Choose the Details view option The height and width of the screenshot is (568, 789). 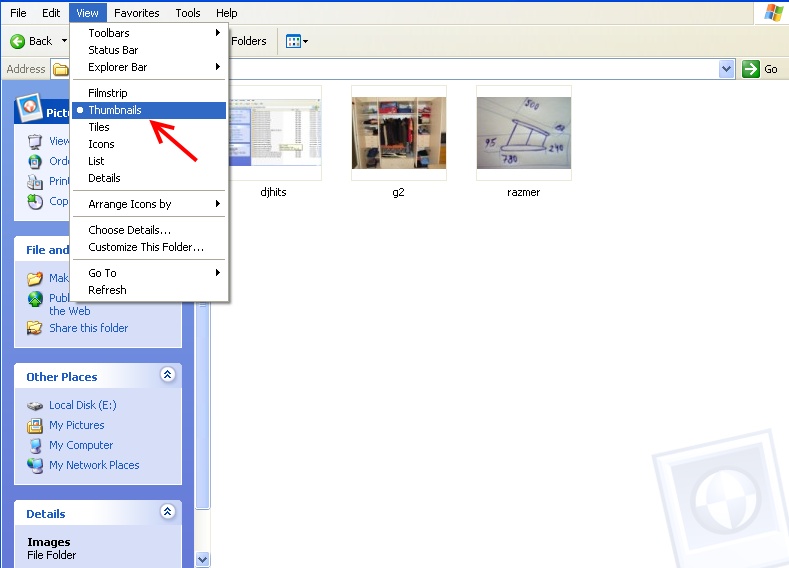[x=104, y=178]
